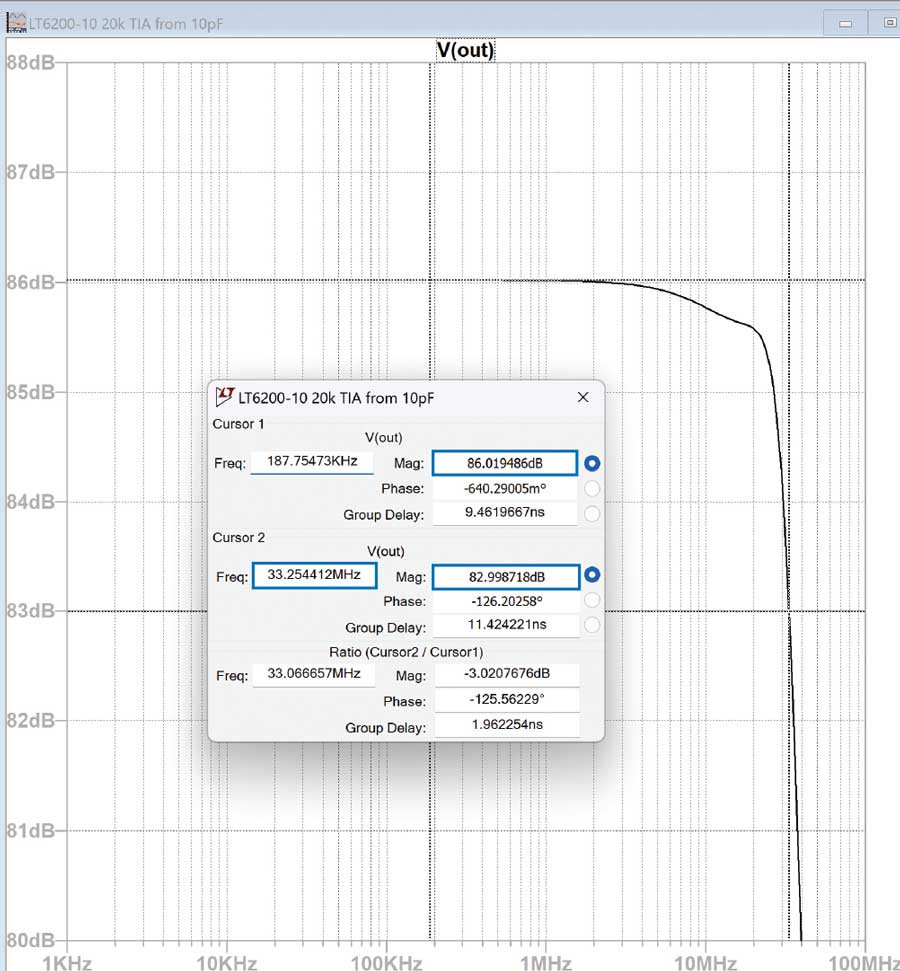Select Cursor 2 Mag radio button
Viewport: 900px width, 971px height.
click(x=592, y=576)
